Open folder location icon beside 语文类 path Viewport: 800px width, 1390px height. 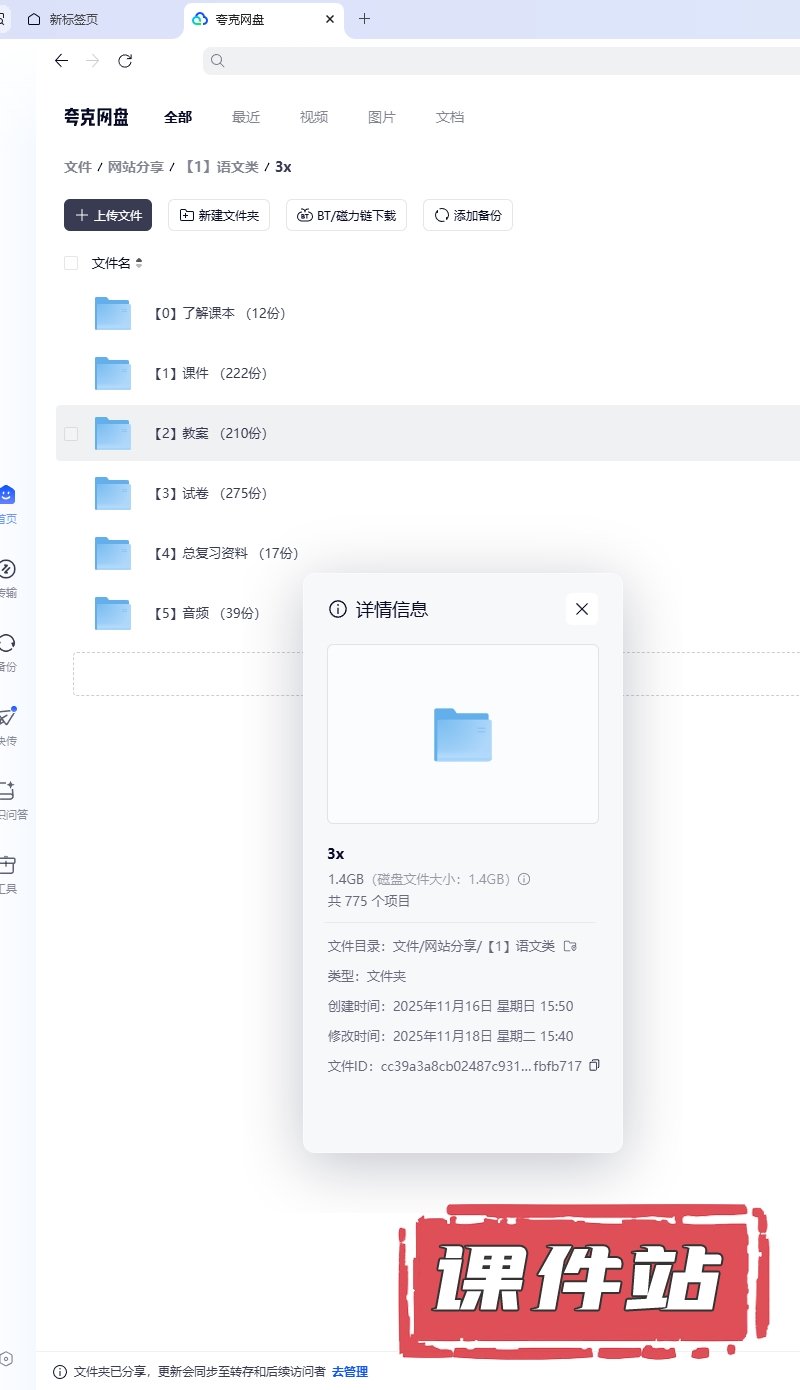coord(570,946)
